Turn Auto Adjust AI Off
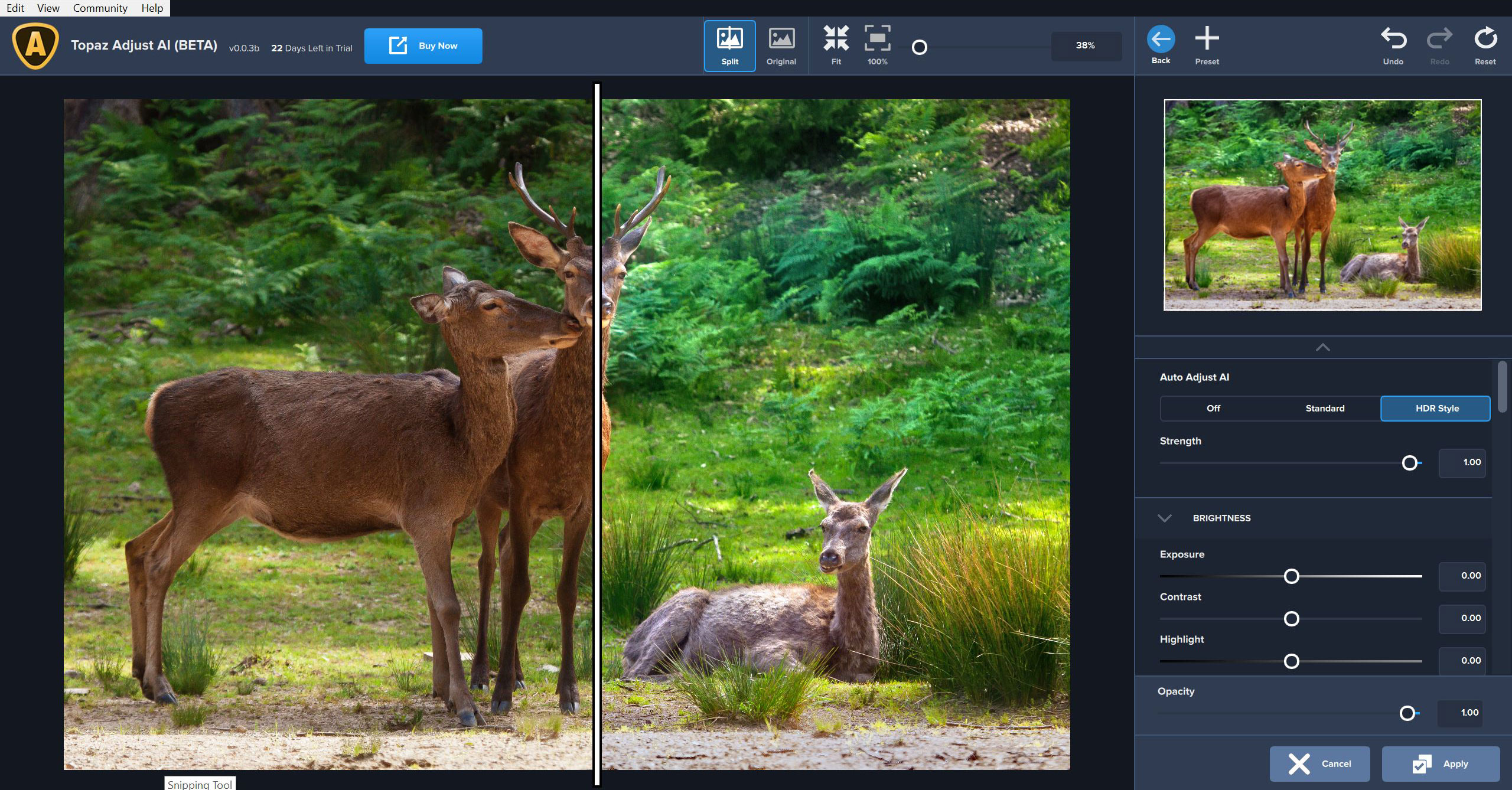Image resolution: width=1512 pixels, height=790 pixels. (1213, 408)
